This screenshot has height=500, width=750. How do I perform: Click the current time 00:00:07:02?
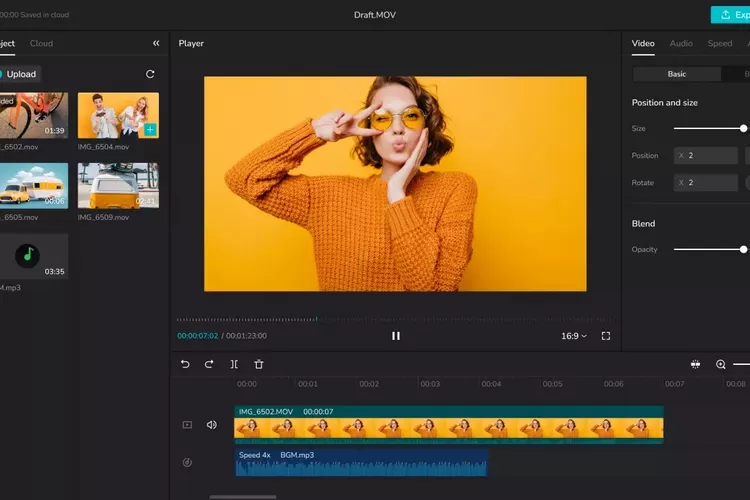[x=198, y=336]
